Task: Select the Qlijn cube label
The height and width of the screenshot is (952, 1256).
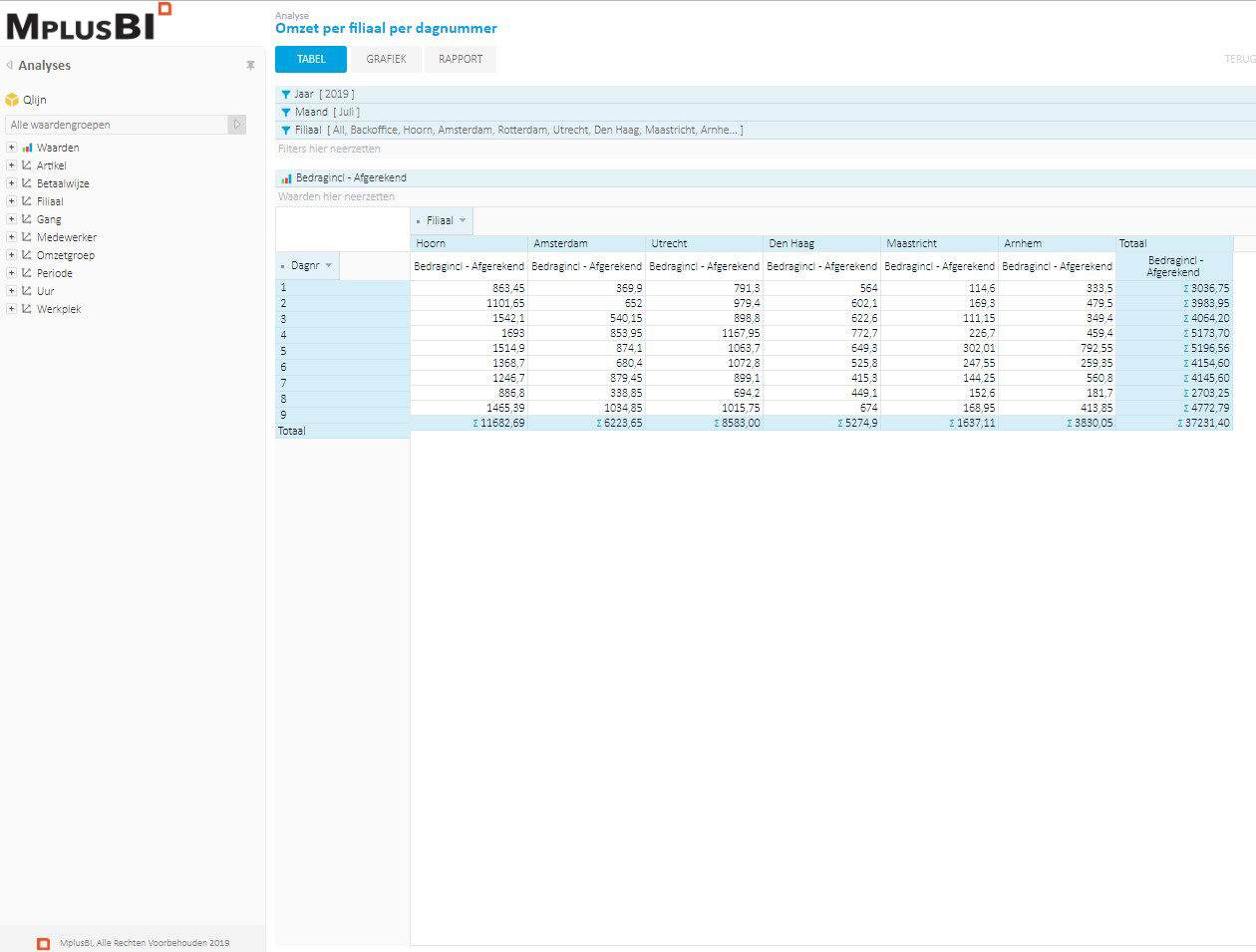Action: coord(35,100)
